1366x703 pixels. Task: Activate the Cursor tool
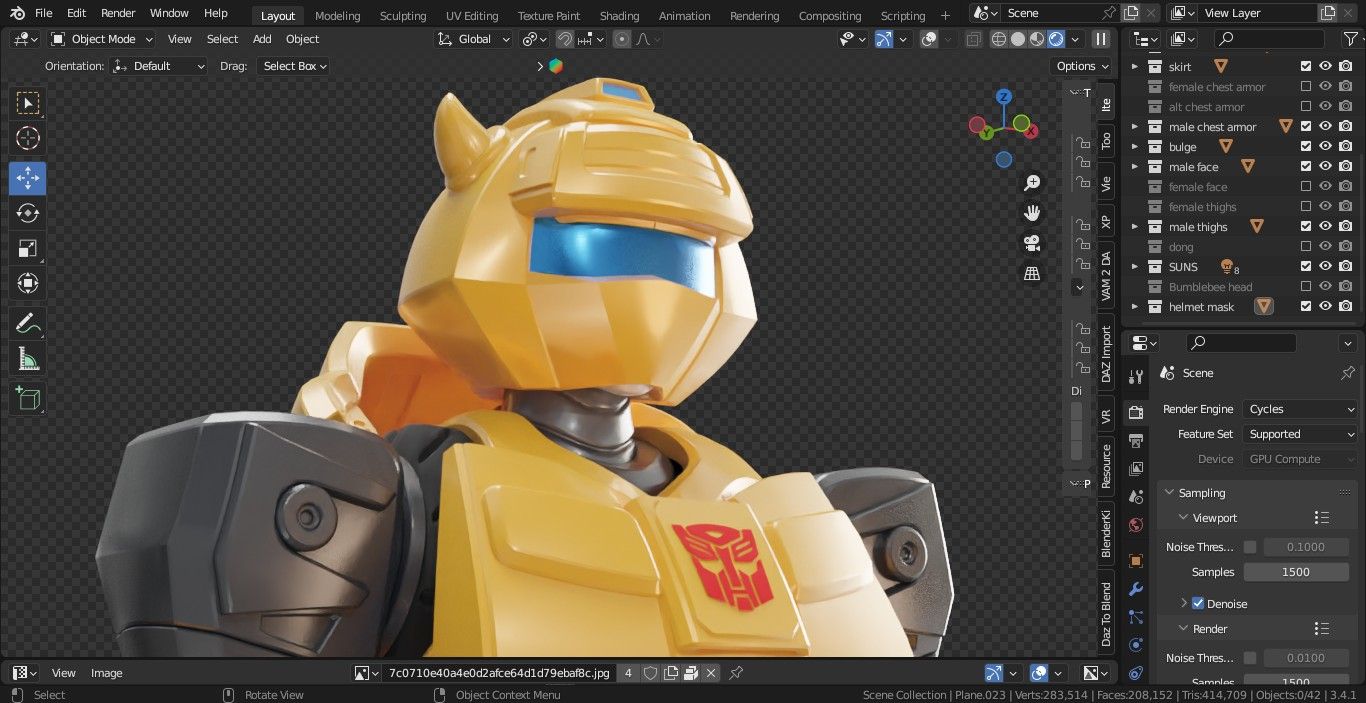click(28, 138)
